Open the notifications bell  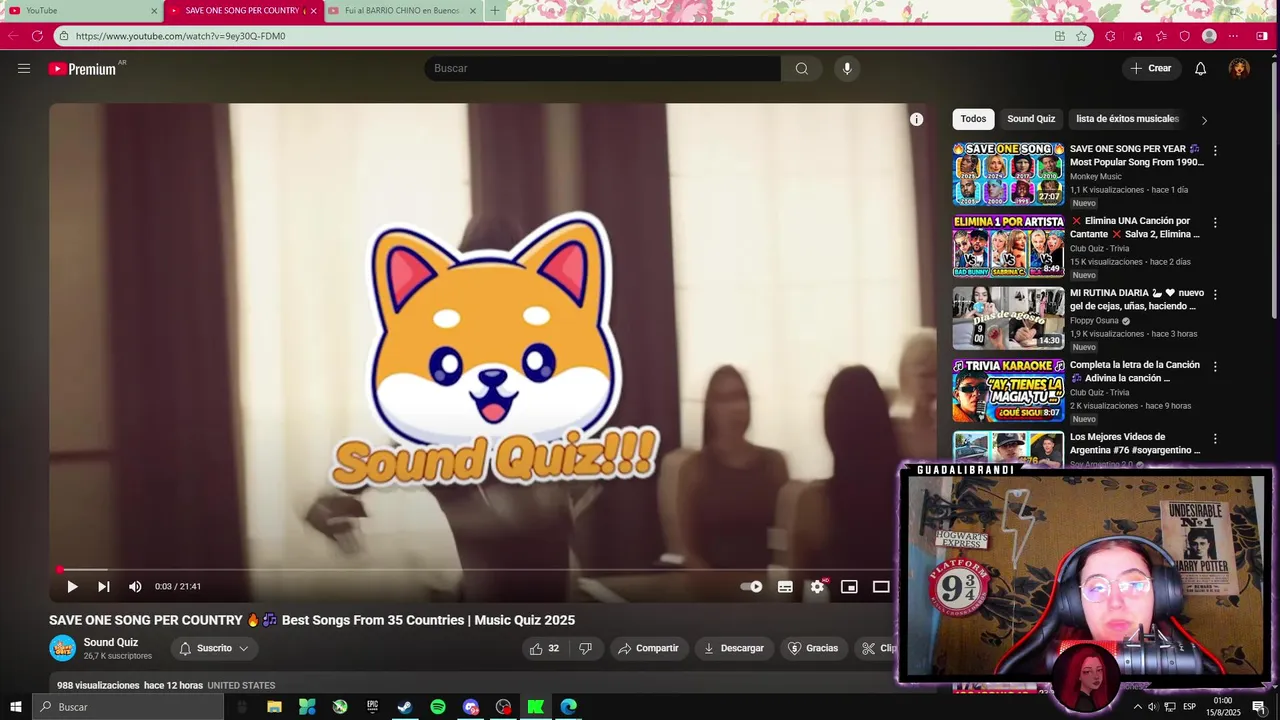click(1200, 68)
